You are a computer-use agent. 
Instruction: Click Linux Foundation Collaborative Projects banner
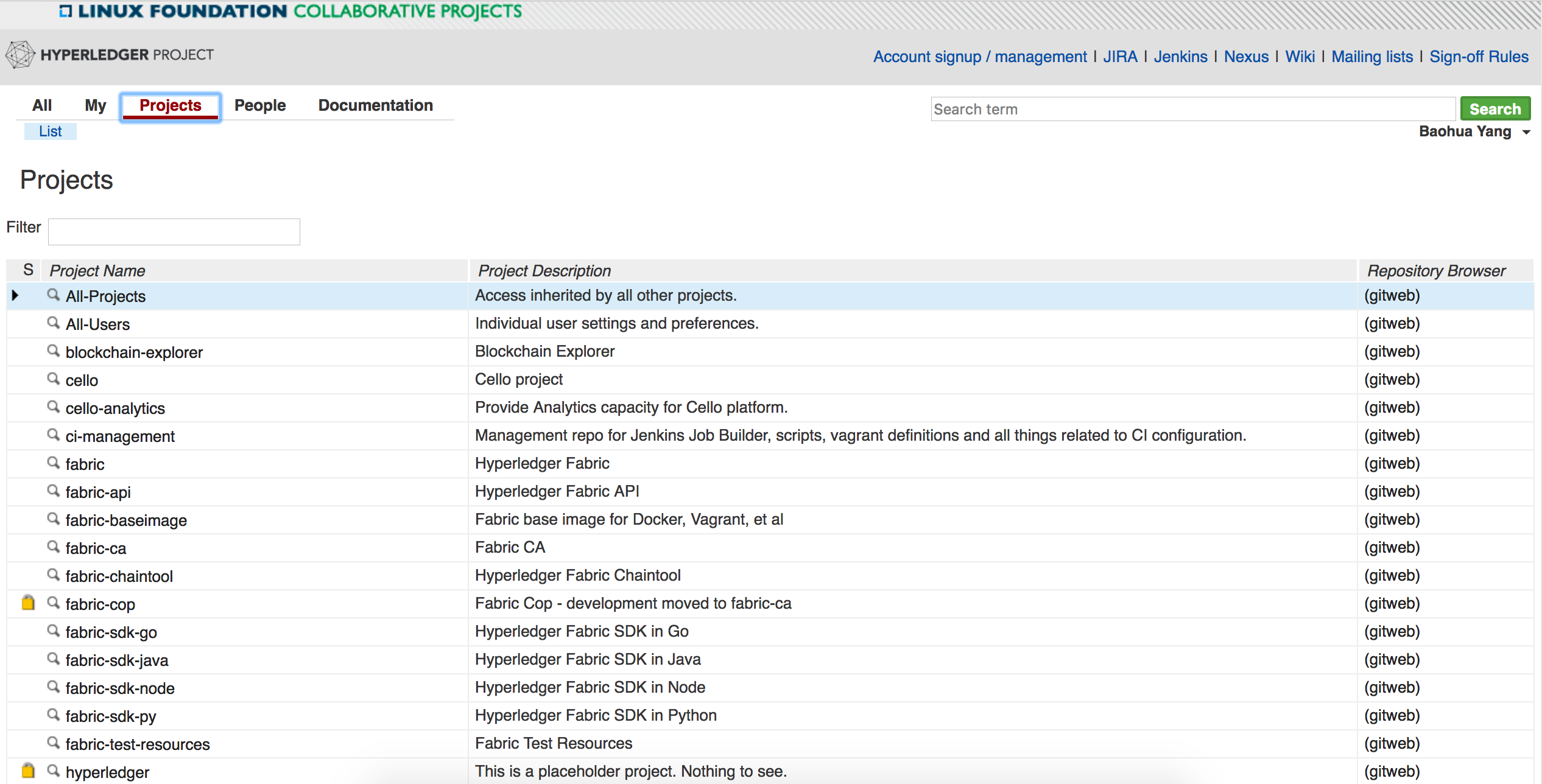tap(291, 11)
